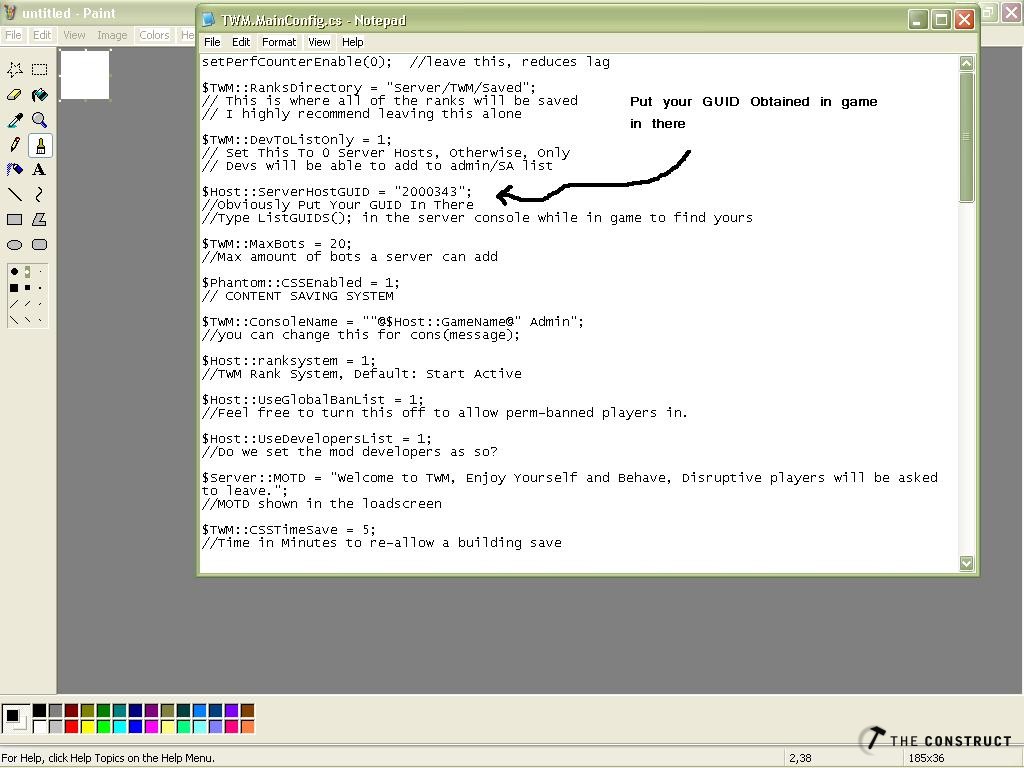Open Paint's Colors menu
This screenshot has height=768, width=1024.
click(154, 35)
